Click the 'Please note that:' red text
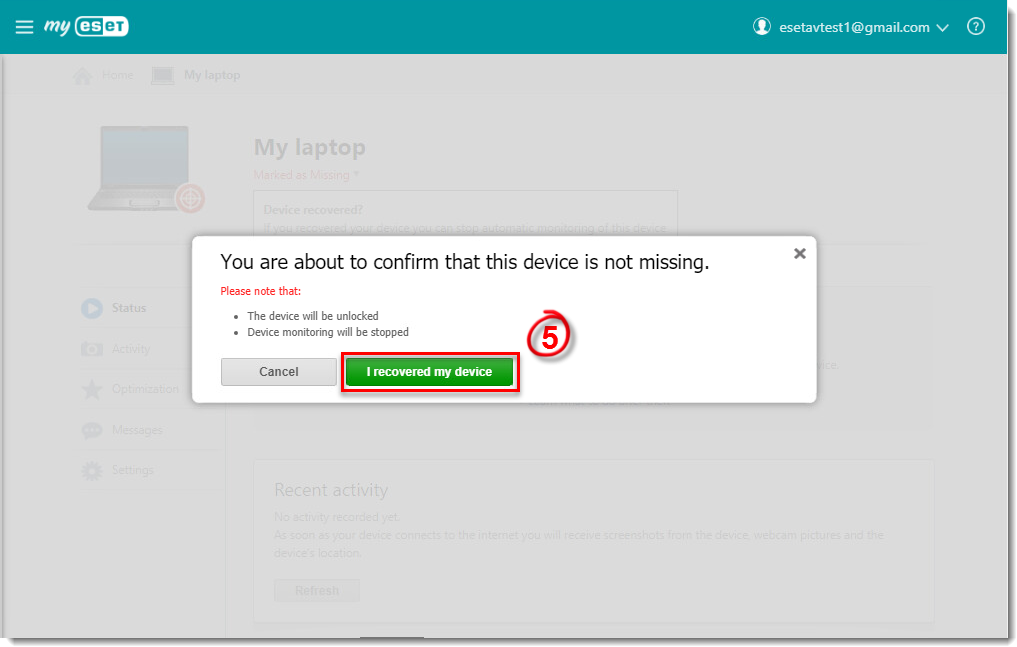Screen dimensions: 1017x647 coord(261,291)
